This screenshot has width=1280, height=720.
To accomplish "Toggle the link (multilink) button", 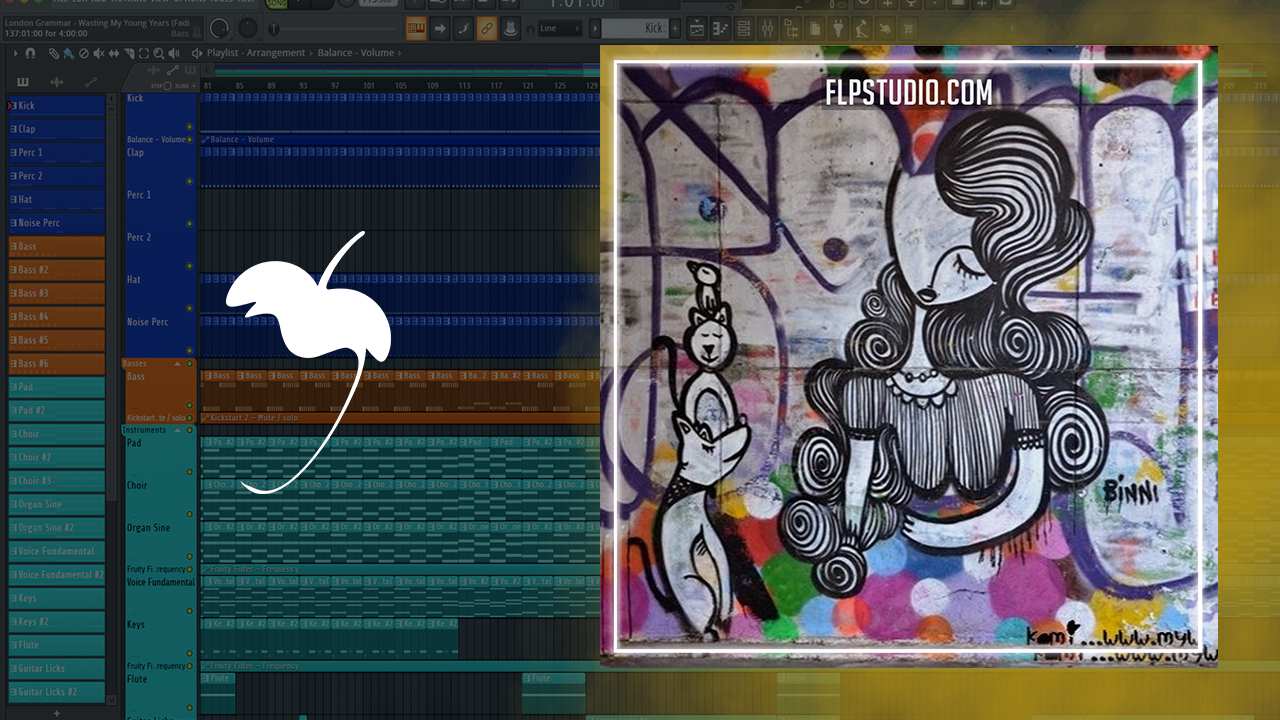I will 486,28.
